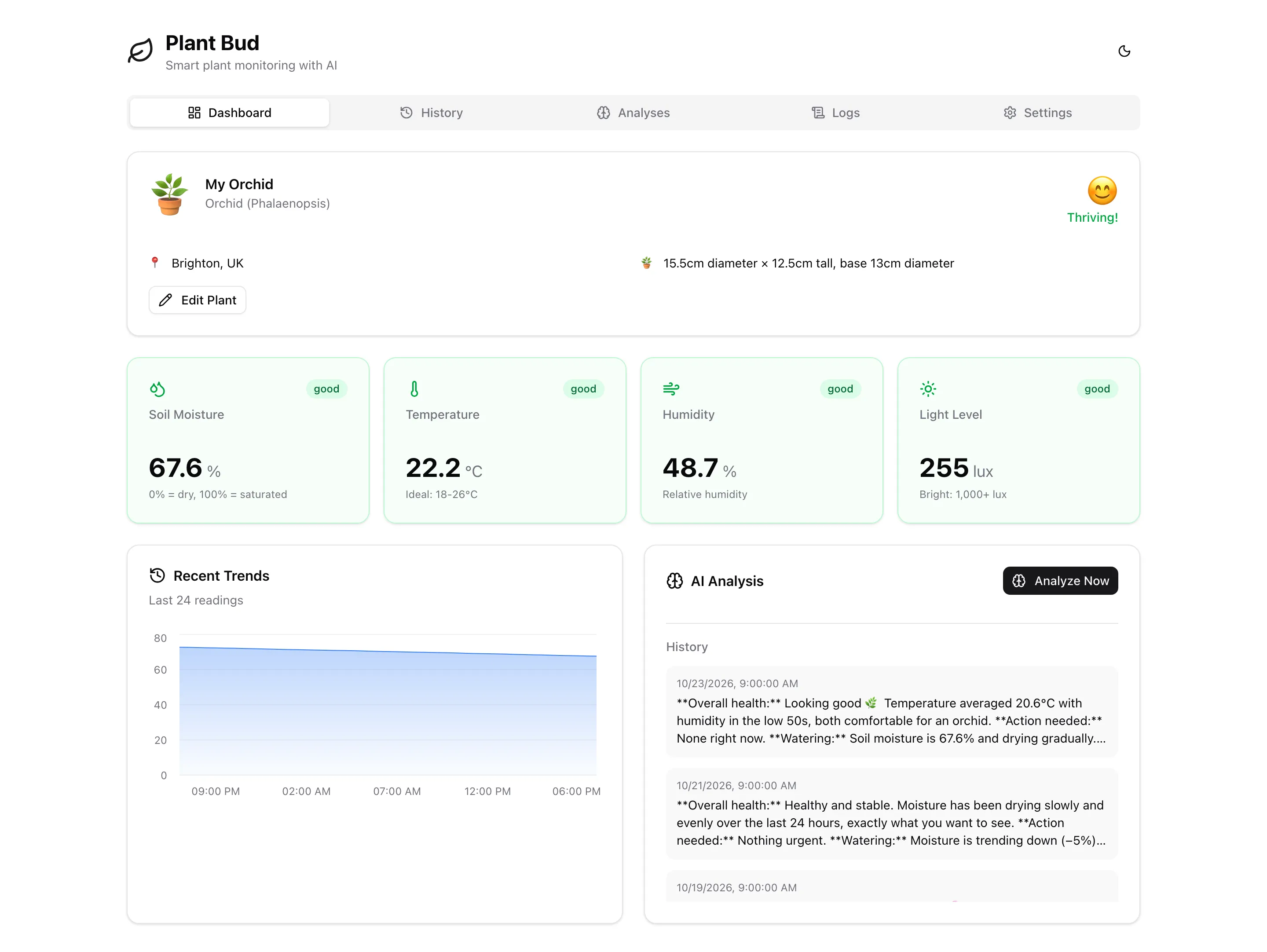Select the 22.2 temperature reading
This screenshot has height=952, width=1267.
pos(433,468)
